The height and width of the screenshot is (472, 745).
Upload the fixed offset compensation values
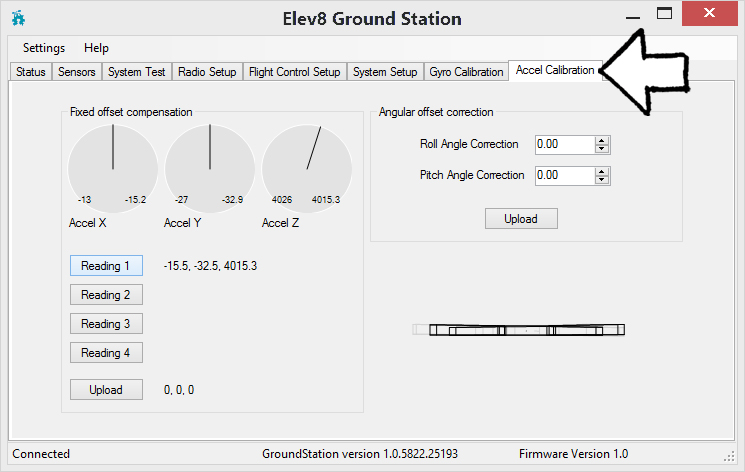106,390
